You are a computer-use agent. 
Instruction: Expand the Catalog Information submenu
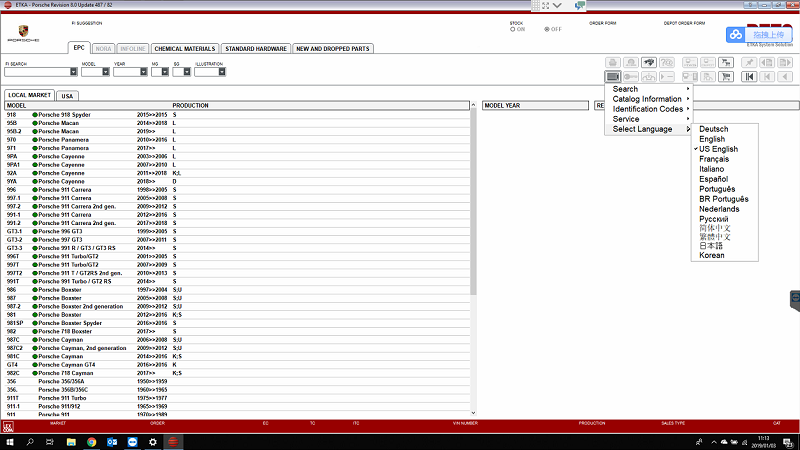coord(648,99)
